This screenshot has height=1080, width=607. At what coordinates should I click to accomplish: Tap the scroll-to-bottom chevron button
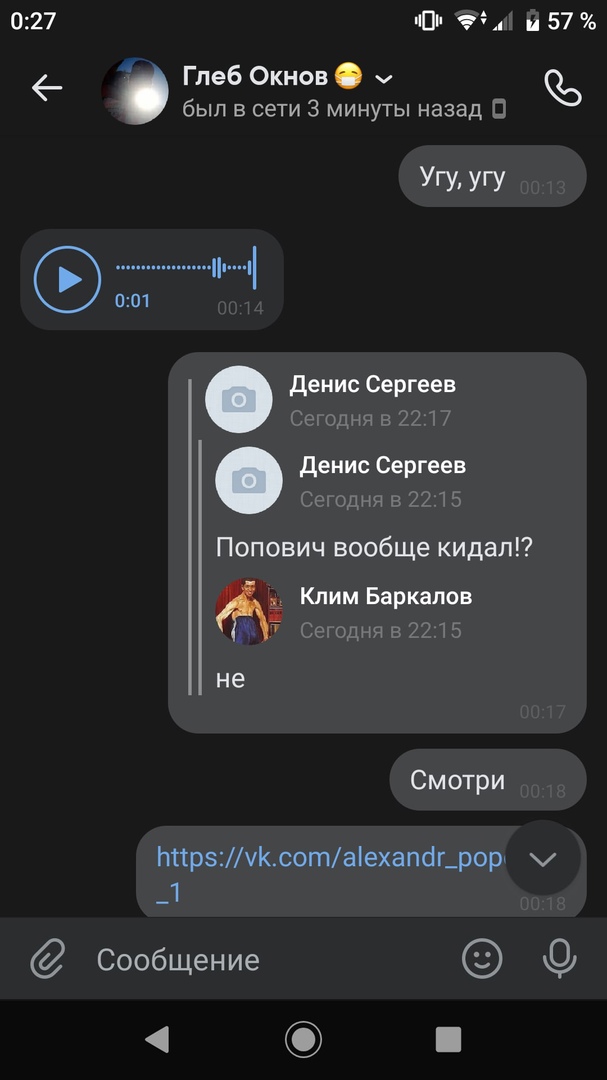tap(542, 858)
